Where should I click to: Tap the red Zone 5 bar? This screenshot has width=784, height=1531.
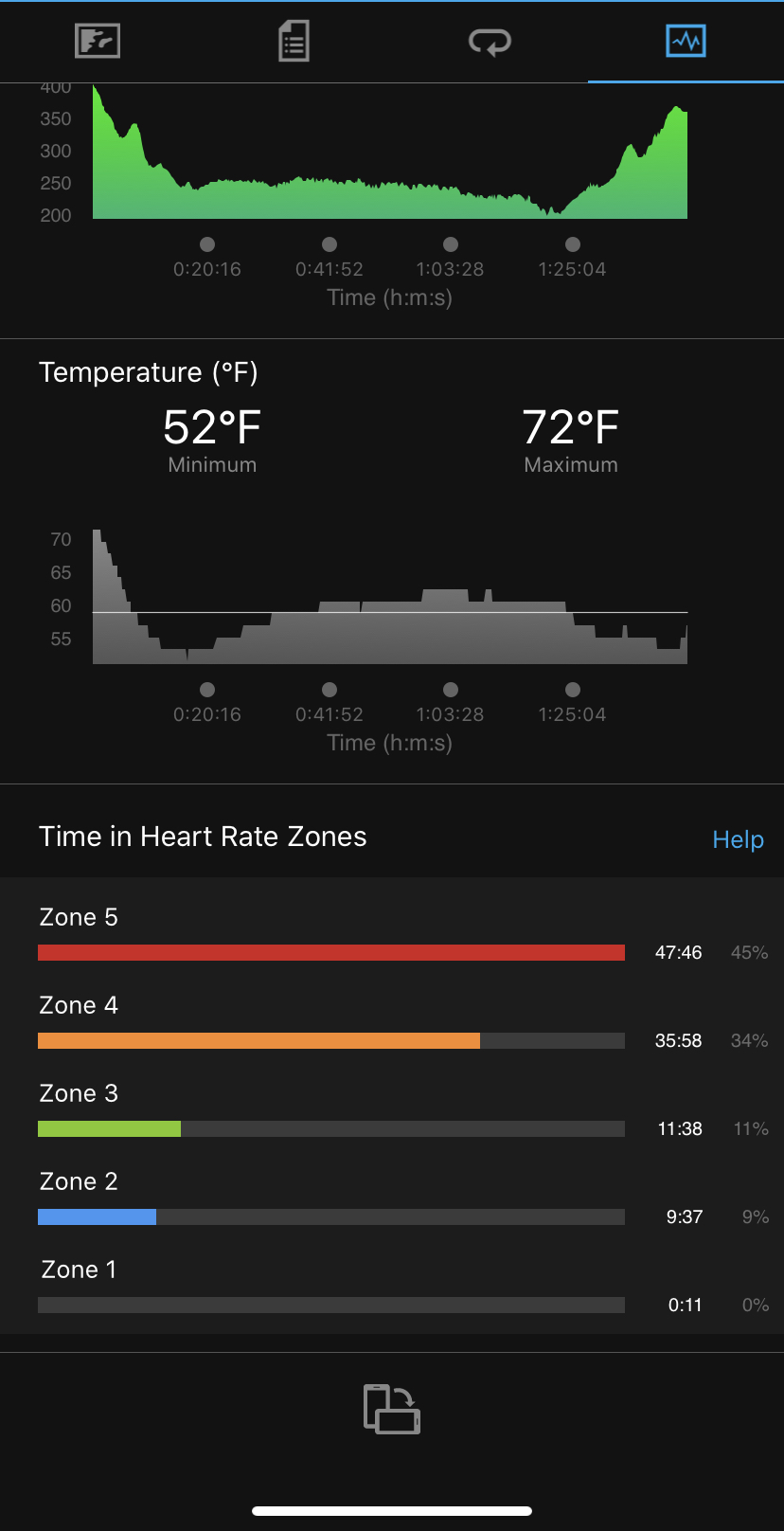coord(331,952)
